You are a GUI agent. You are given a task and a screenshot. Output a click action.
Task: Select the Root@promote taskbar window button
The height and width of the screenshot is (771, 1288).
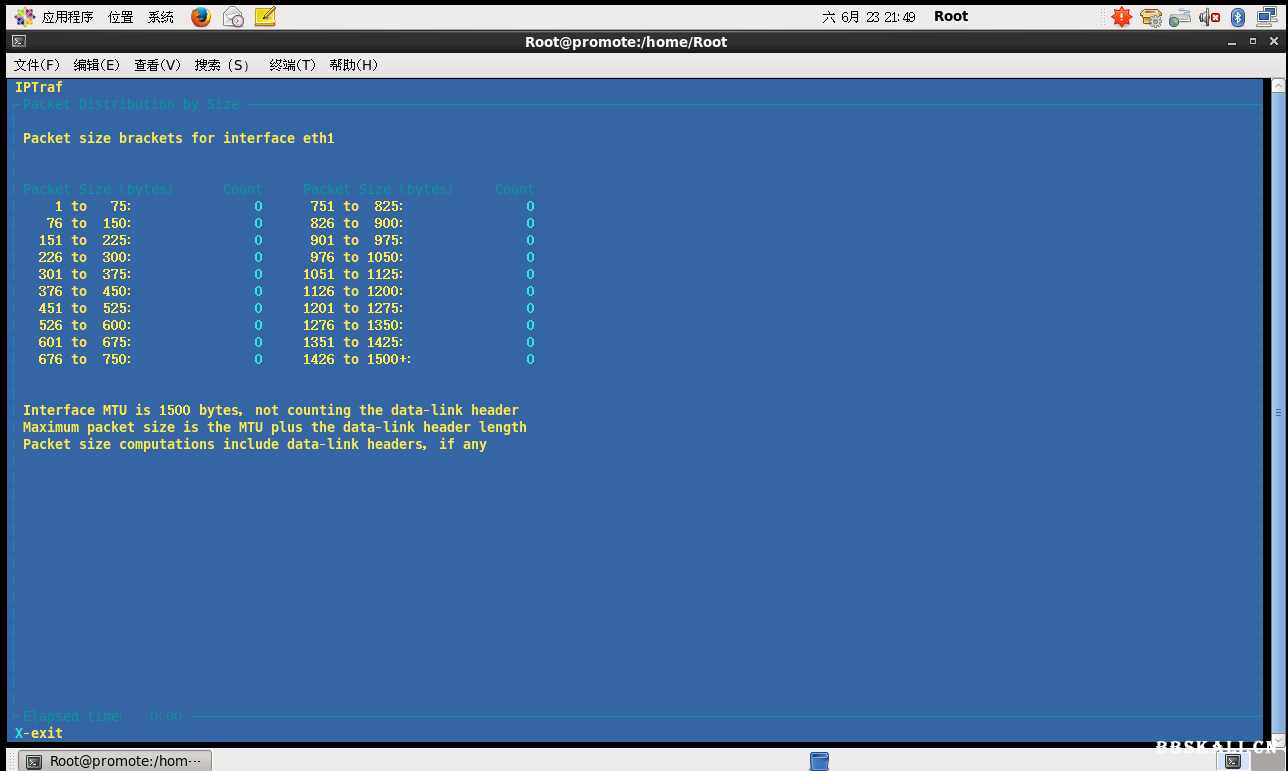point(114,761)
